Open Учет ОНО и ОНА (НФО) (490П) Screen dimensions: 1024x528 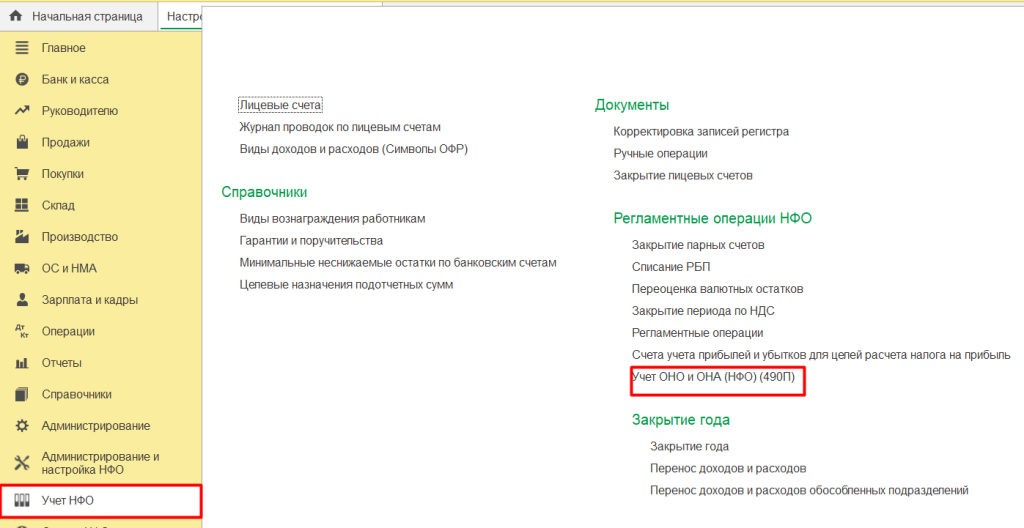716,378
